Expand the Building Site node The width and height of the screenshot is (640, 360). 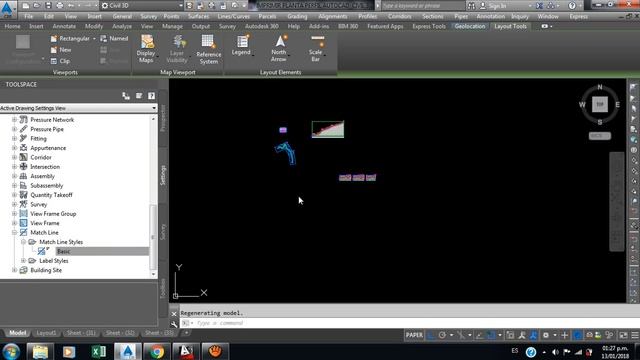(x=14, y=270)
